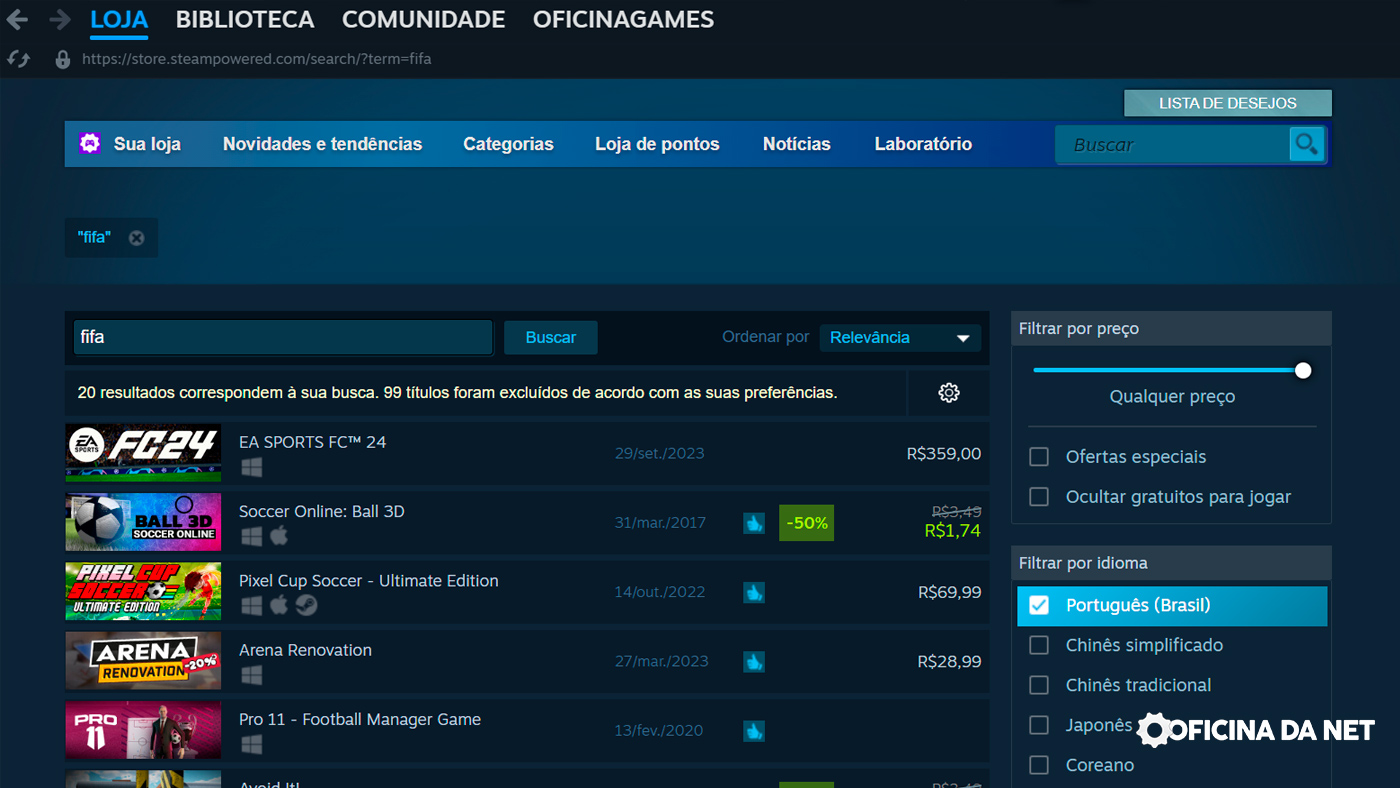Viewport: 1400px width, 788px height.
Task: Collapse Filtrar por idioma panel header
Action: 1171,563
